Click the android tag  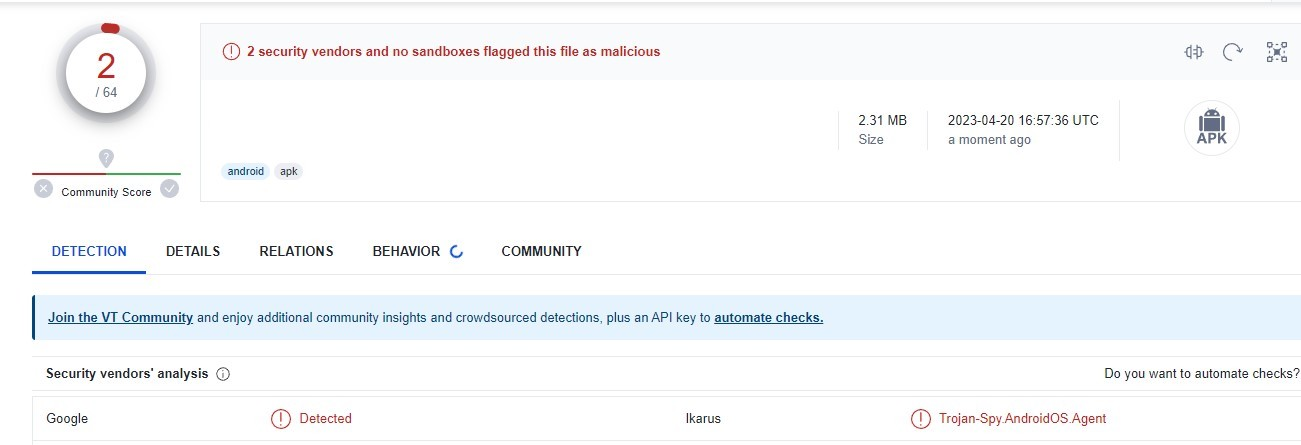click(246, 171)
